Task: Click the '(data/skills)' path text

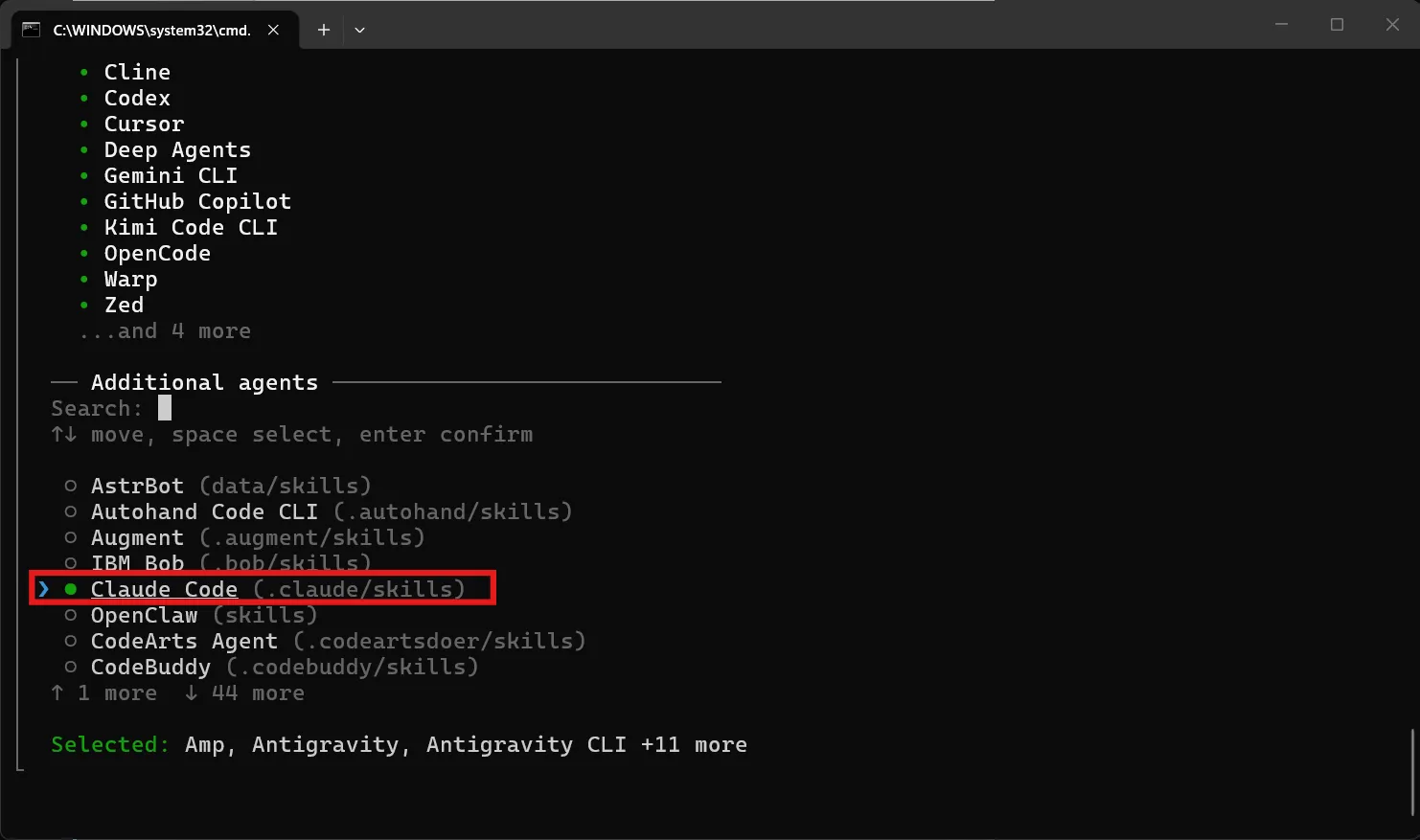Action: (x=286, y=486)
